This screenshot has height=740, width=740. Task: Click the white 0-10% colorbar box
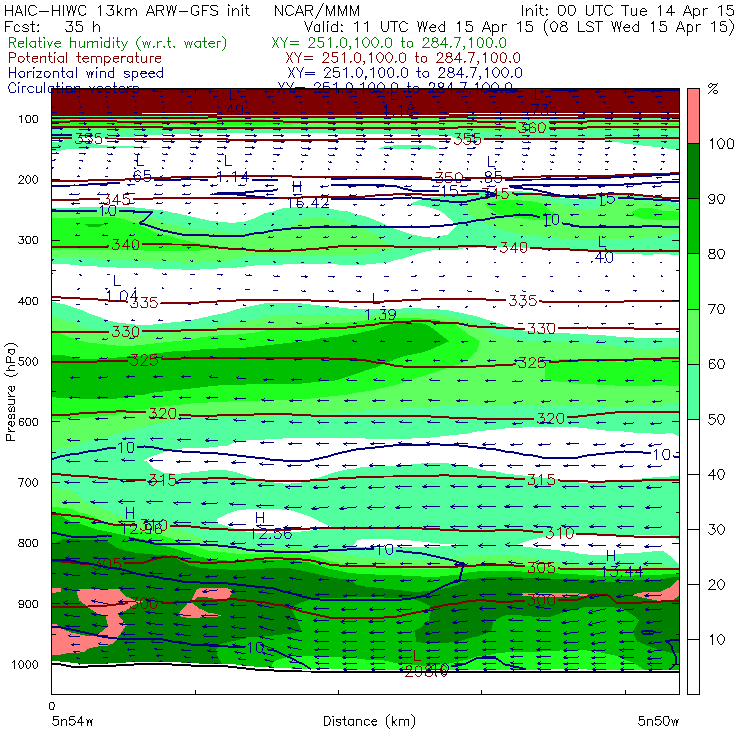pos(693,667)
